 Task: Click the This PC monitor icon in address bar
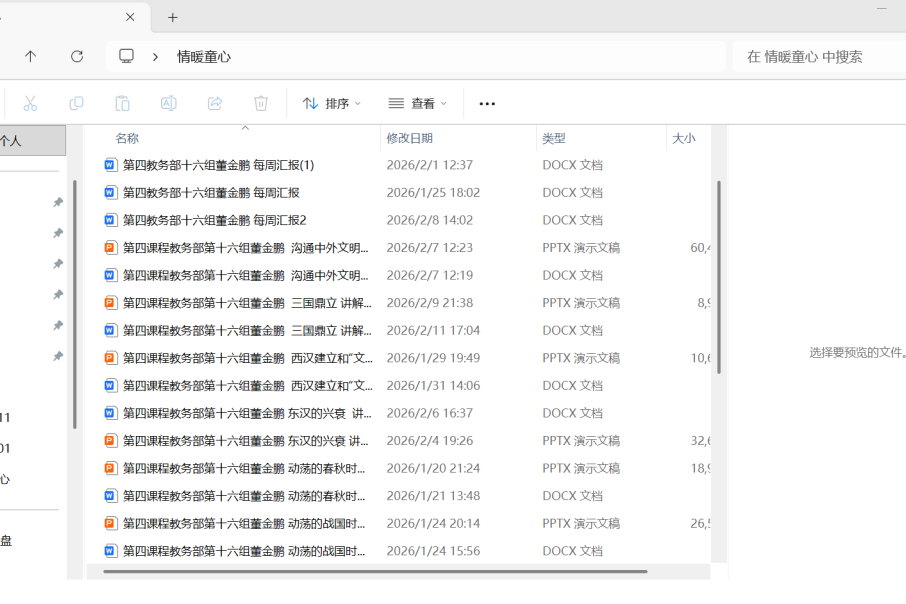coord(126,56)
